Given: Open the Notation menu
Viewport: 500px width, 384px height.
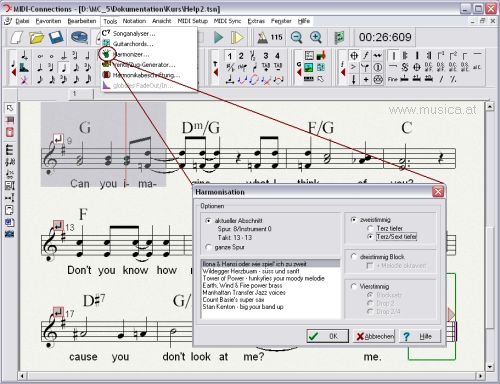Looking at the screenshot, I should click(134, 21).
